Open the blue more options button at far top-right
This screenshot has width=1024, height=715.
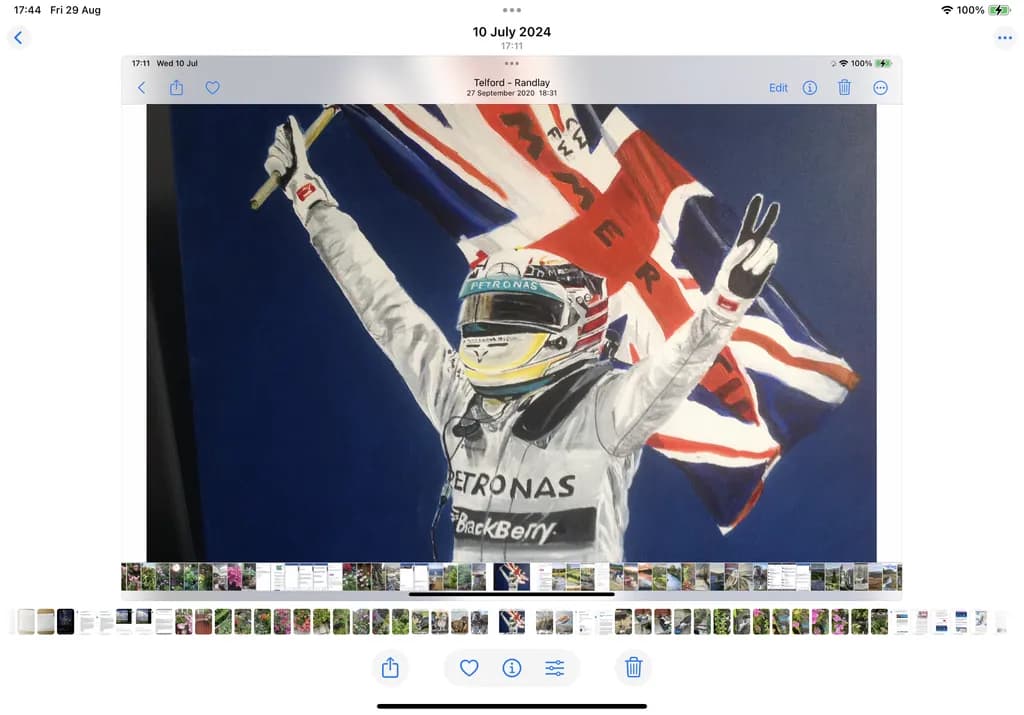click(x=1004, y=38)
